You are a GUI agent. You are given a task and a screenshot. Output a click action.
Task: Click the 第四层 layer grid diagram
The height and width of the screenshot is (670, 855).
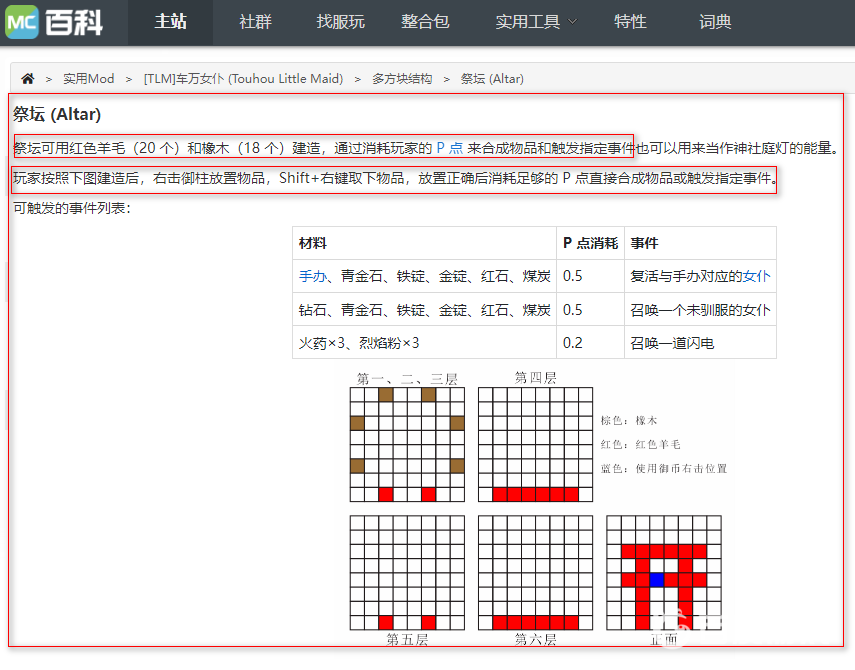[x=535, y=444]
